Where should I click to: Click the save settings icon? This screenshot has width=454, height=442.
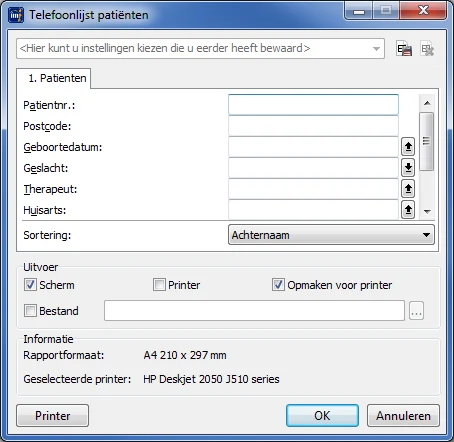tap(404, 49)
